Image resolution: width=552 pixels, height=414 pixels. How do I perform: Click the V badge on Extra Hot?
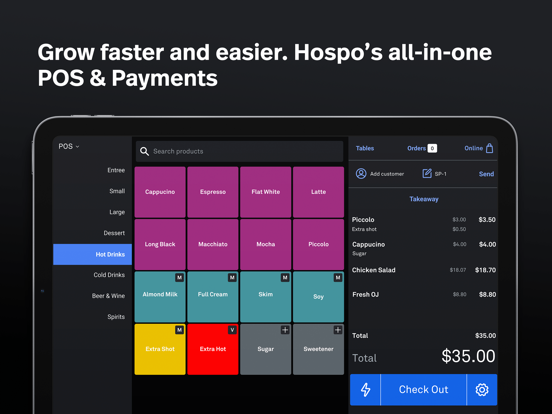232,330
